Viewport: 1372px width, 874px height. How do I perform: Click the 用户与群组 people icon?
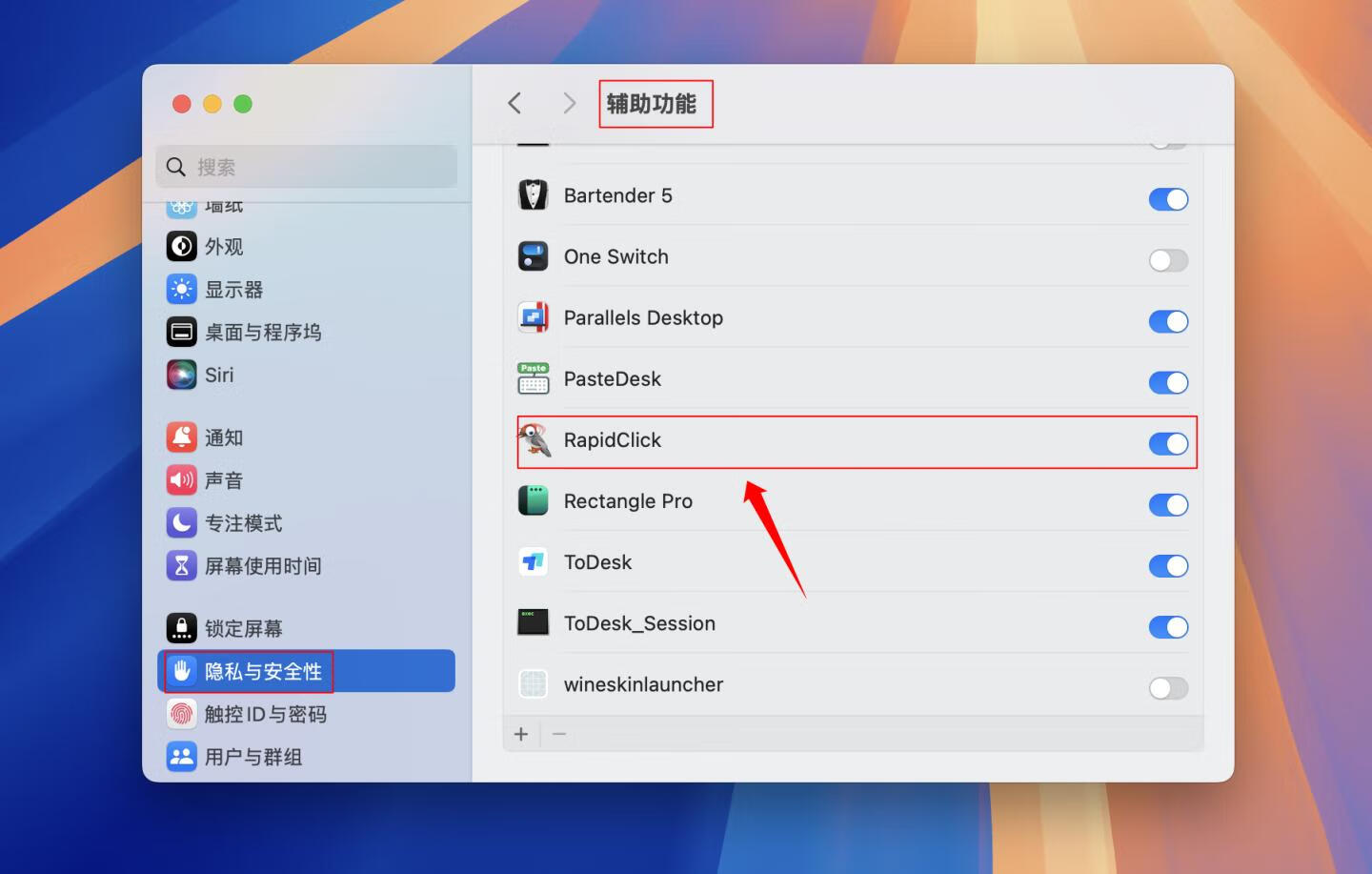pos(181,757)
